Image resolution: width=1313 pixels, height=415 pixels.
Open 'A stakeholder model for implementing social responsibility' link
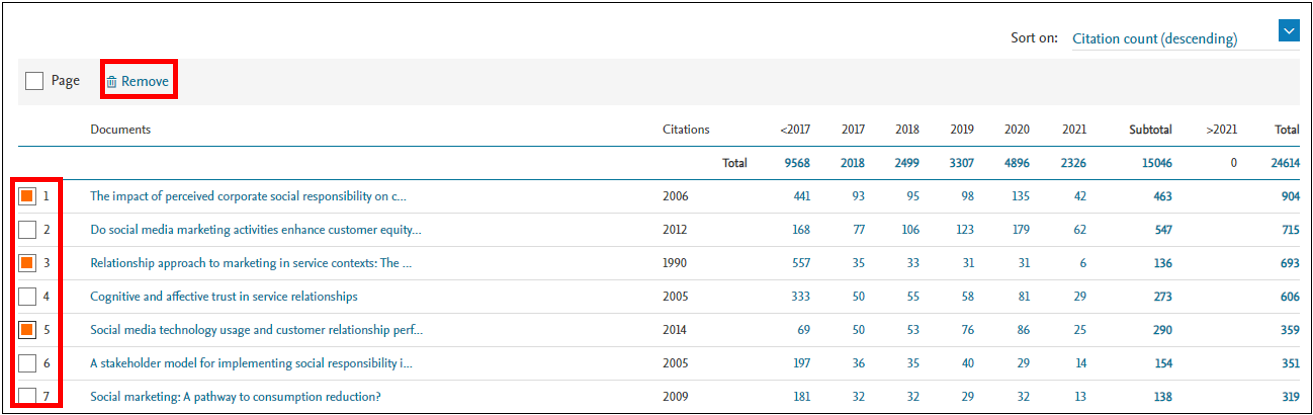point(250,363)
